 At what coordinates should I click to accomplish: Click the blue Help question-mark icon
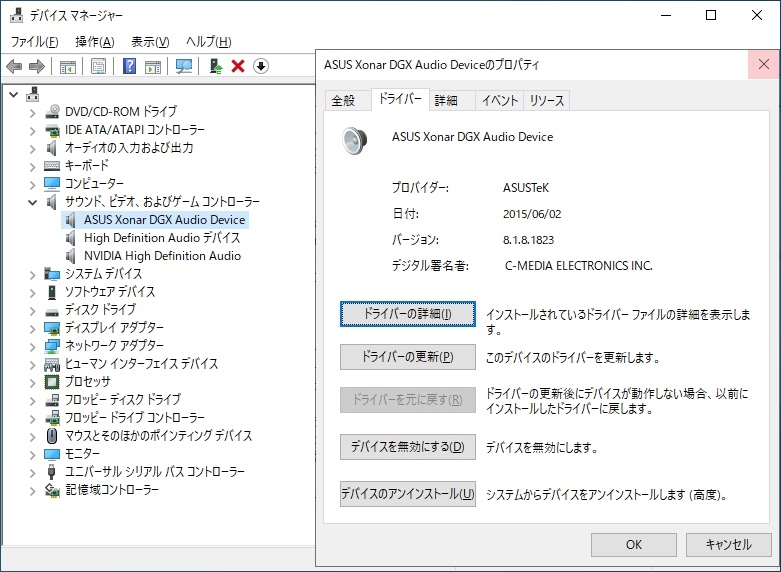pos(130,66)
